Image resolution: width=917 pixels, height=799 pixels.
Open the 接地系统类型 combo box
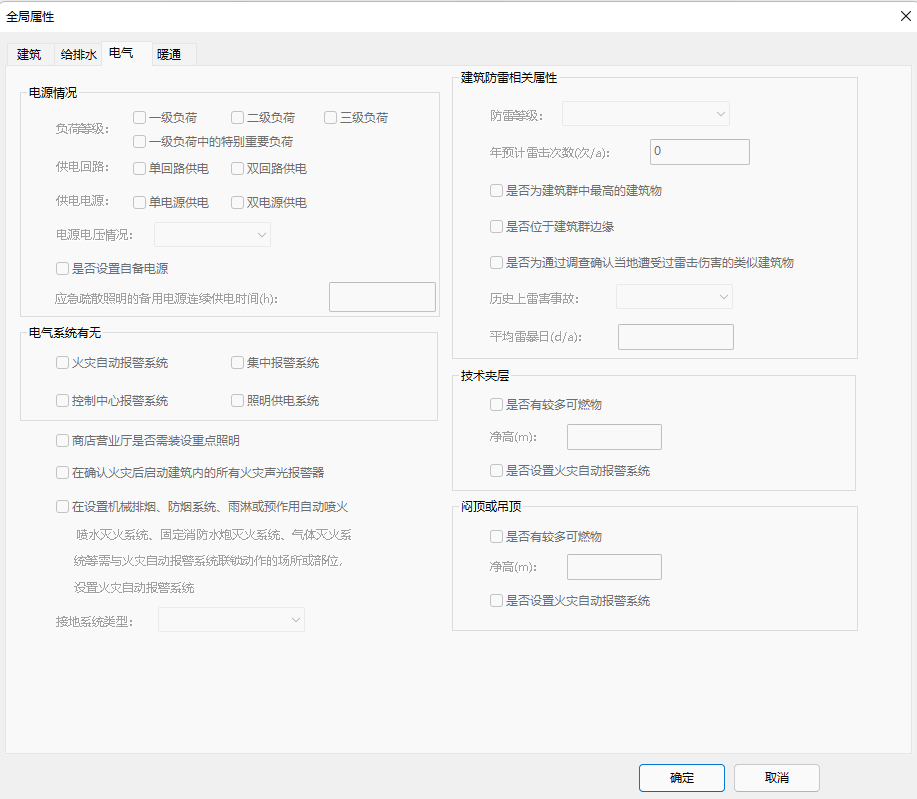tap(231, 621)
